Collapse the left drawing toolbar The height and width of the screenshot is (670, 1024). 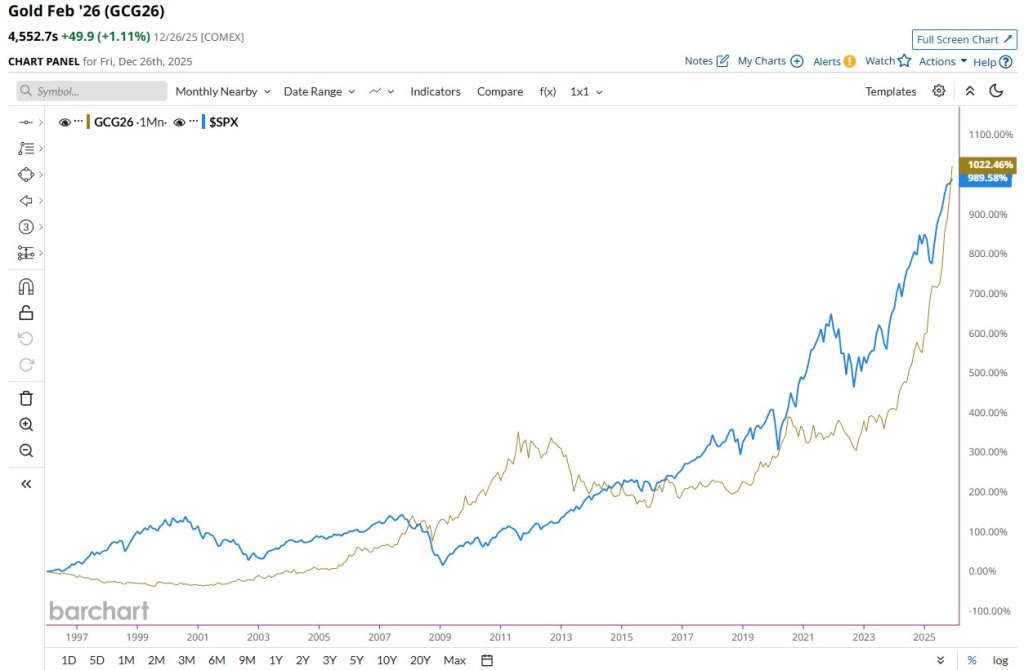click(x=27, y=484)
